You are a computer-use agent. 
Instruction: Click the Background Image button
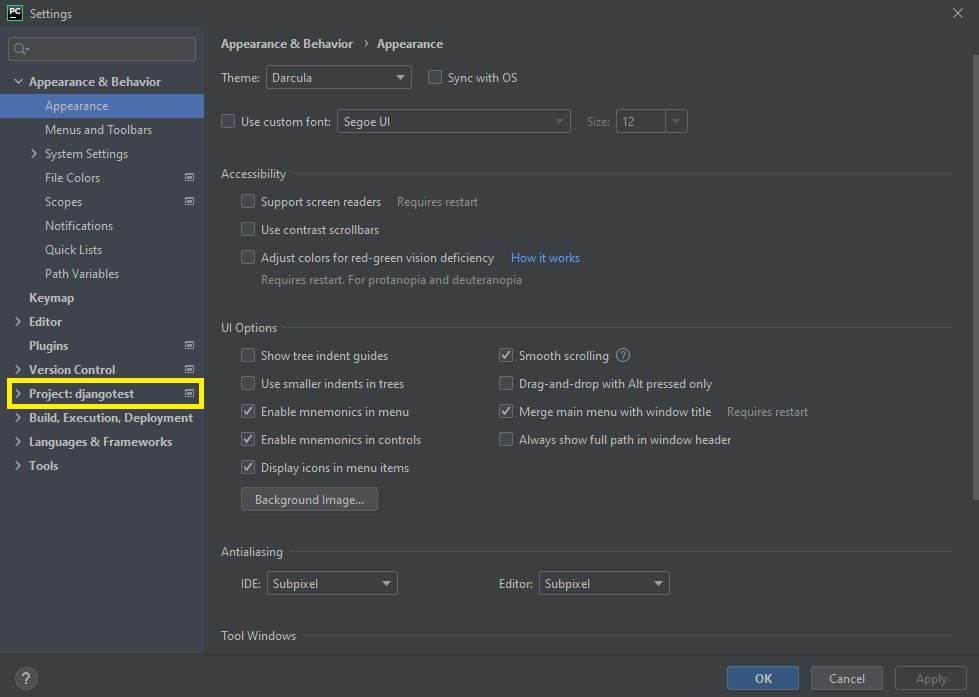(309, 499)
